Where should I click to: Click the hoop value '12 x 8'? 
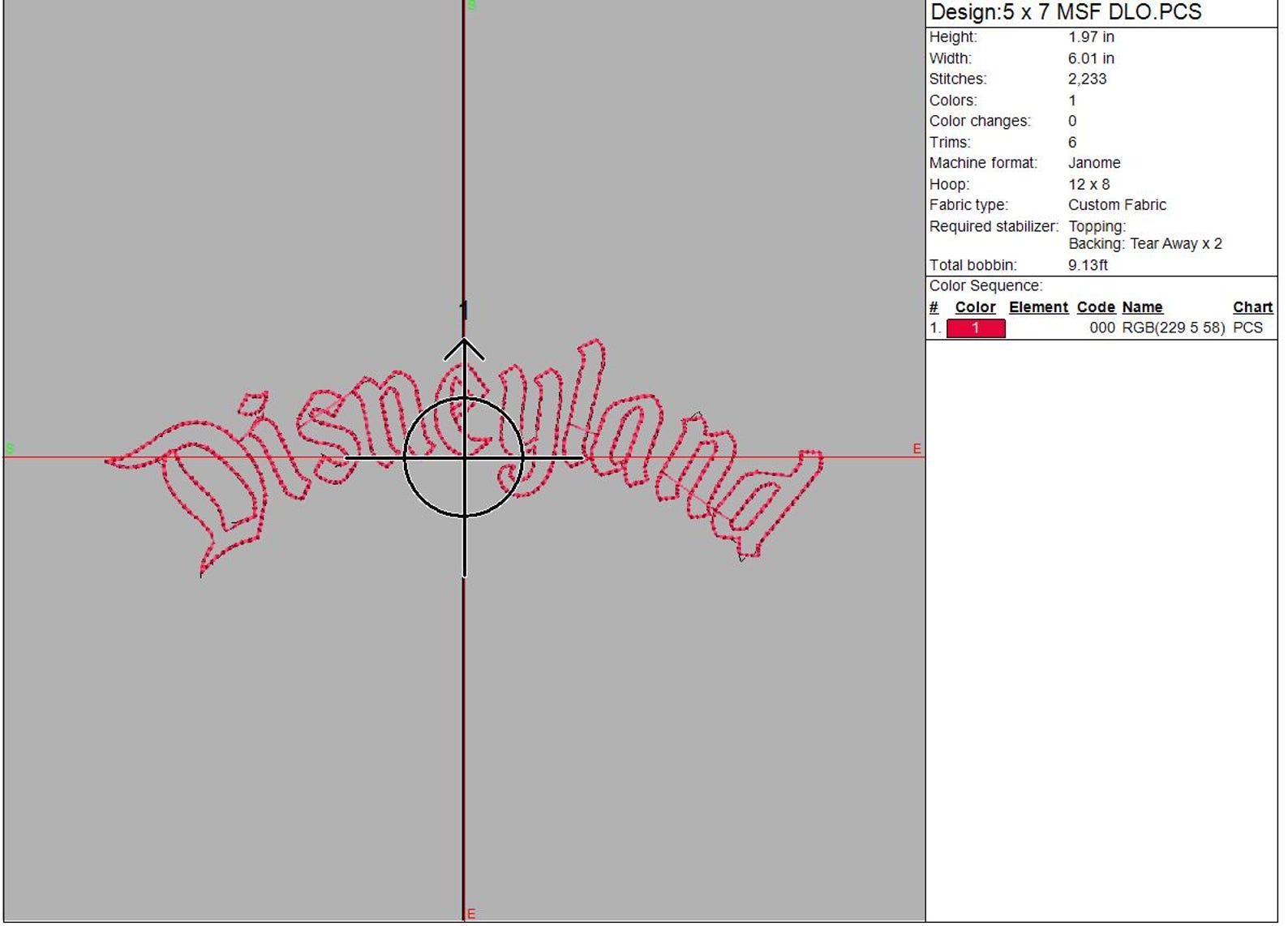click(x=1088, y=184)
